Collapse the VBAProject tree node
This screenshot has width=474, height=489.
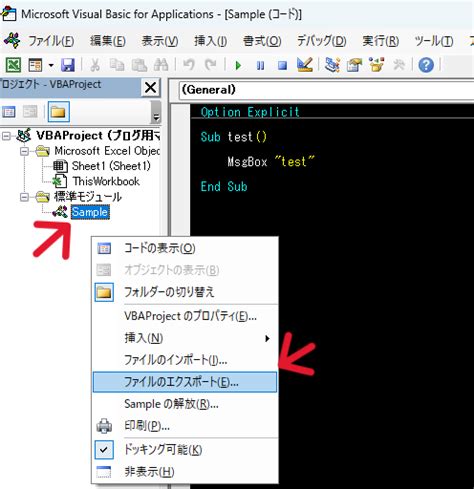(6, 136)
